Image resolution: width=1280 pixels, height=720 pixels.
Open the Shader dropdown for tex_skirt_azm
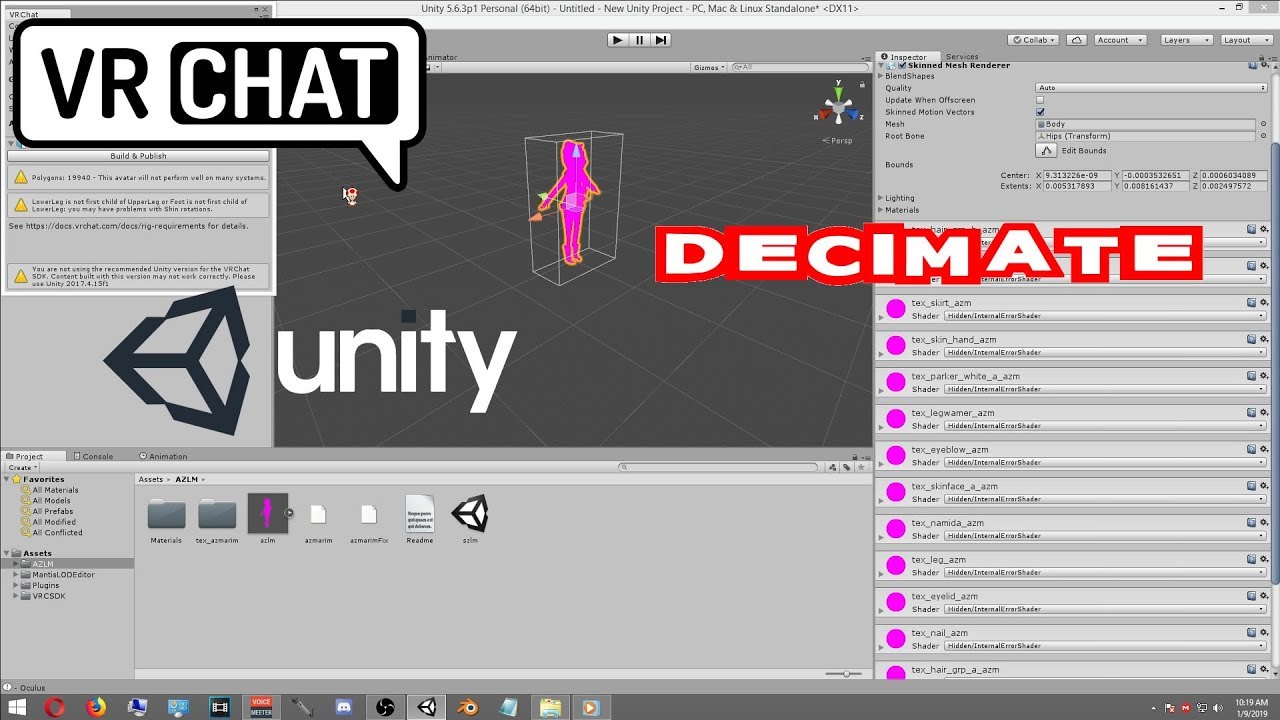click(1105, 316)
